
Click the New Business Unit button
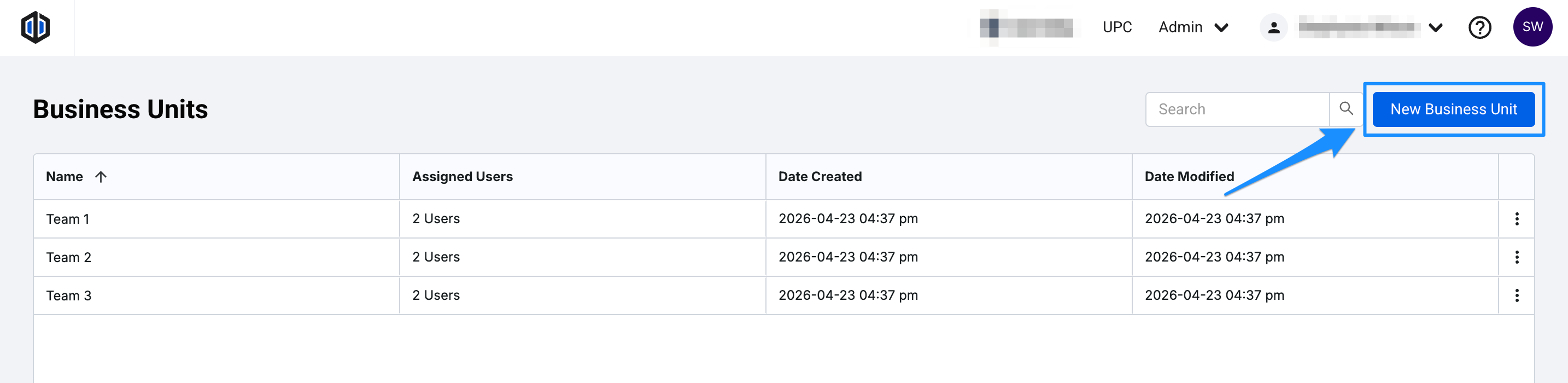coord(1453,109)
